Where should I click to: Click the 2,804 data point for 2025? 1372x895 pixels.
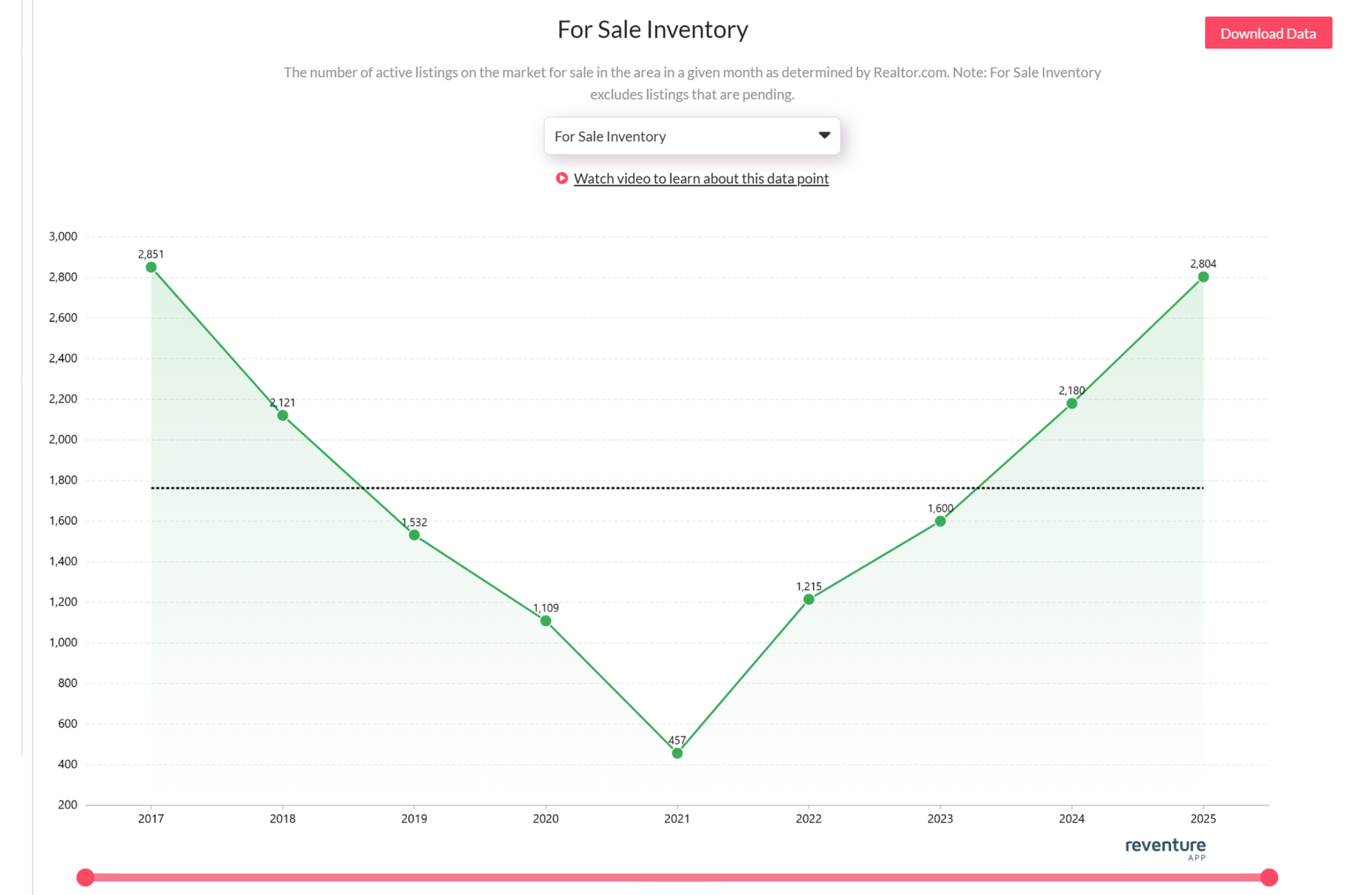[x=1204, y=277]
